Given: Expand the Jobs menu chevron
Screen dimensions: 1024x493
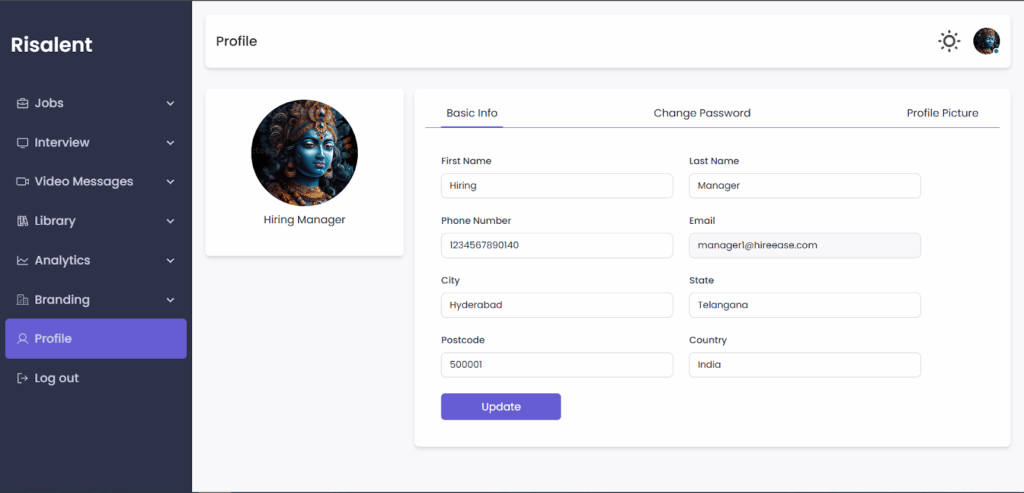Looking at the screenshot, I should tap(170, 104).
